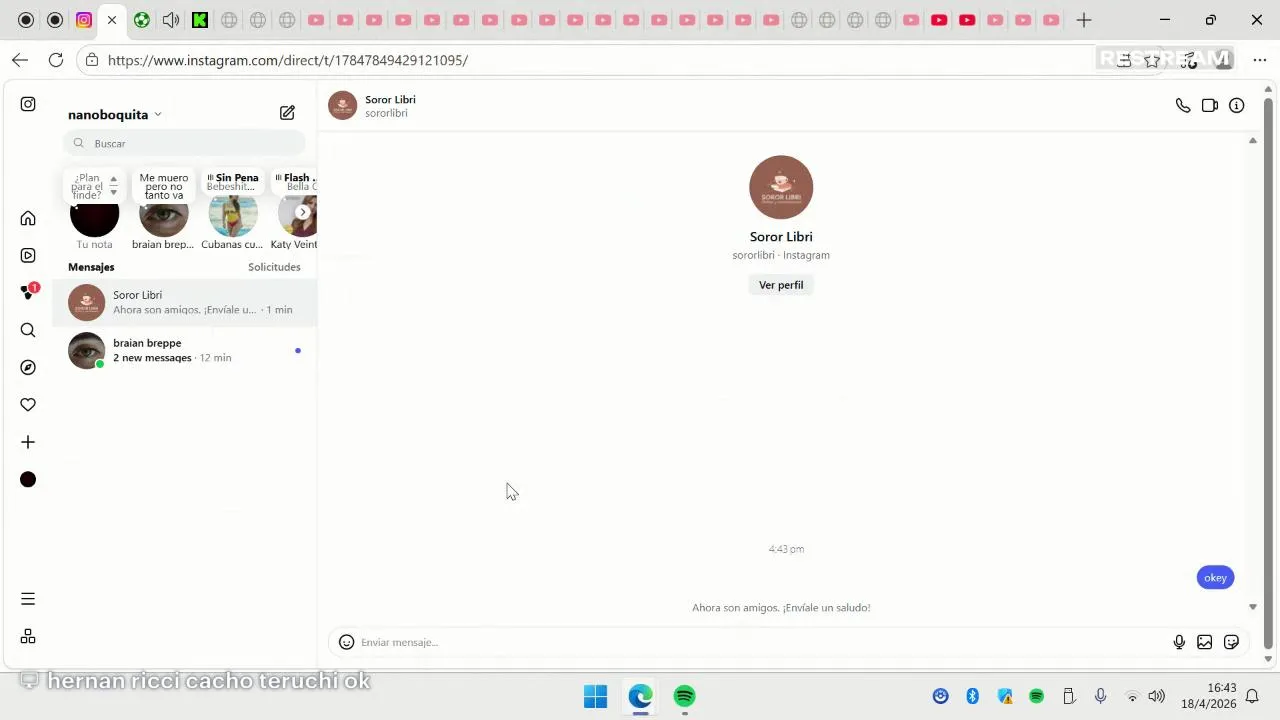Screen dimensions: 1280x720
Task: Open the Windows Start menu
Action: coord(595,696)
